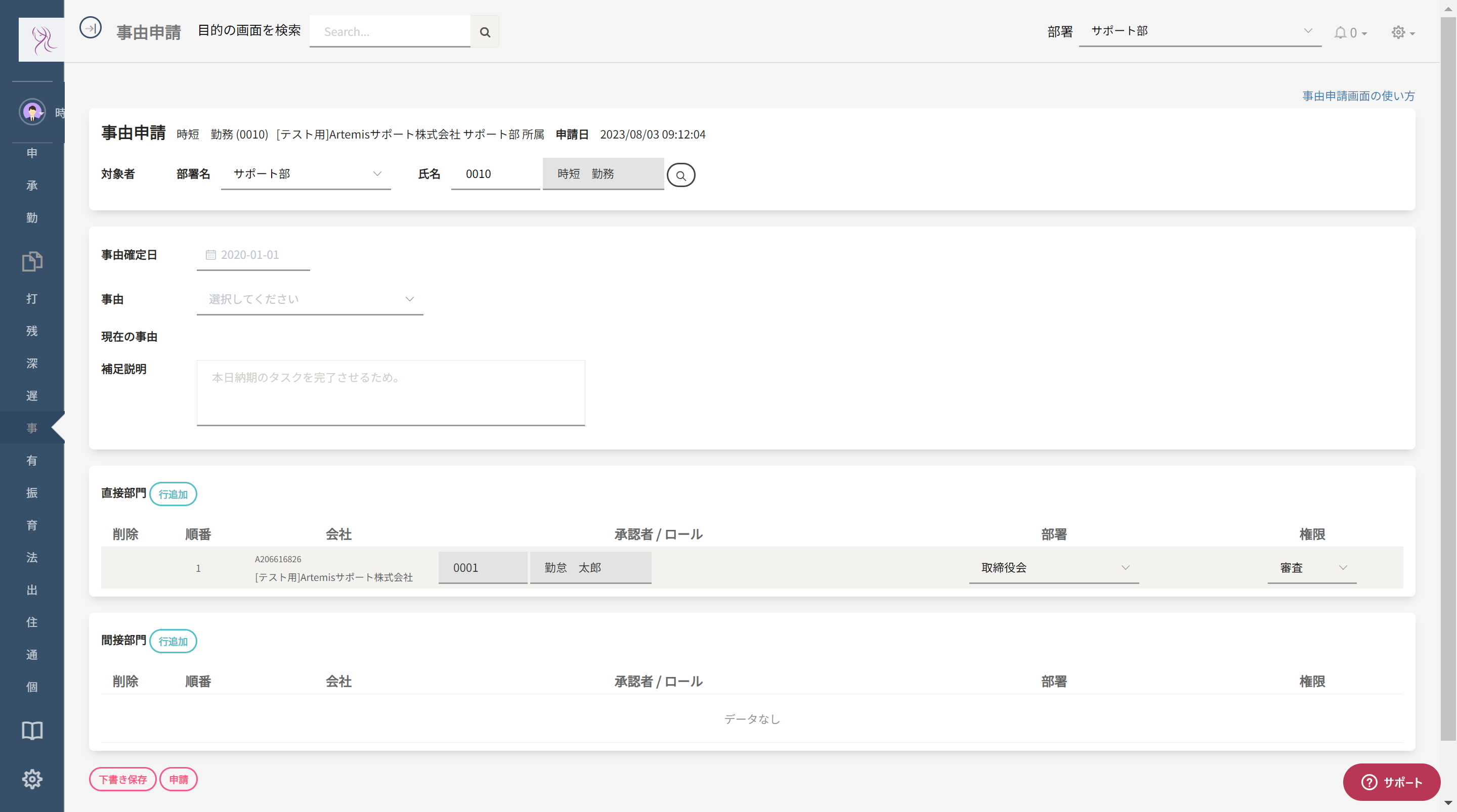Open the 取締役会 department dropdown in approver row
1457x812 pixels.
[x=1054, y=568]
